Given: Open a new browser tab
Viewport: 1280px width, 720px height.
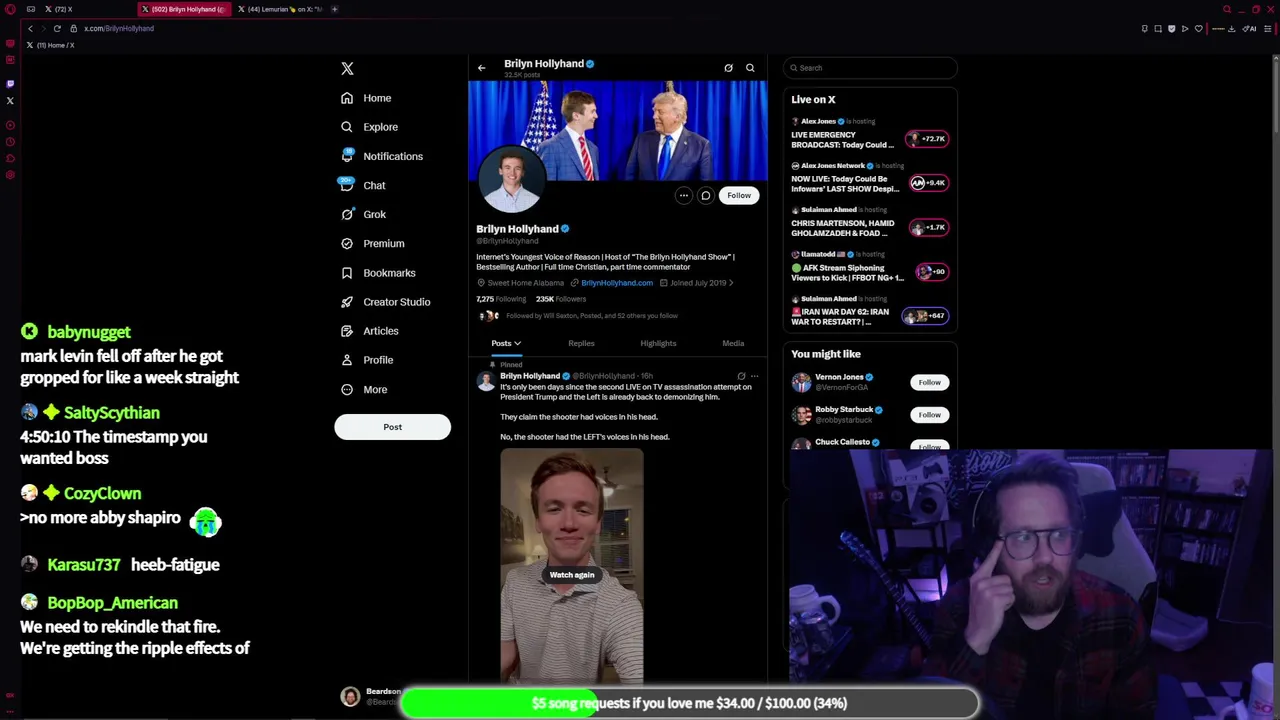Looking at the screenshot, I should tap(335, 9).
